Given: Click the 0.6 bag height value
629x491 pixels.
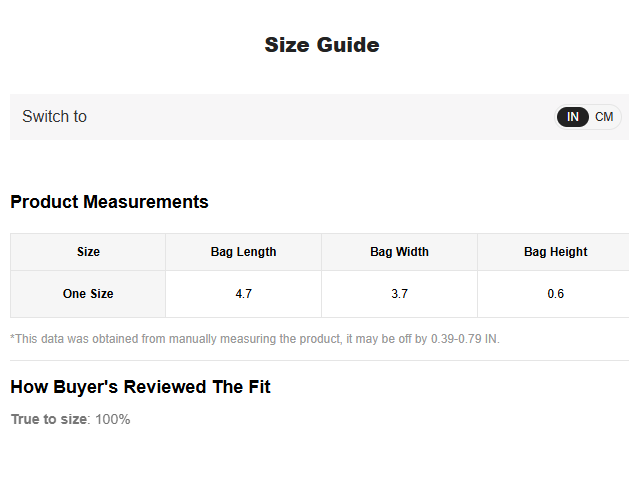Looking at the screenshot, I should point(556,294).
